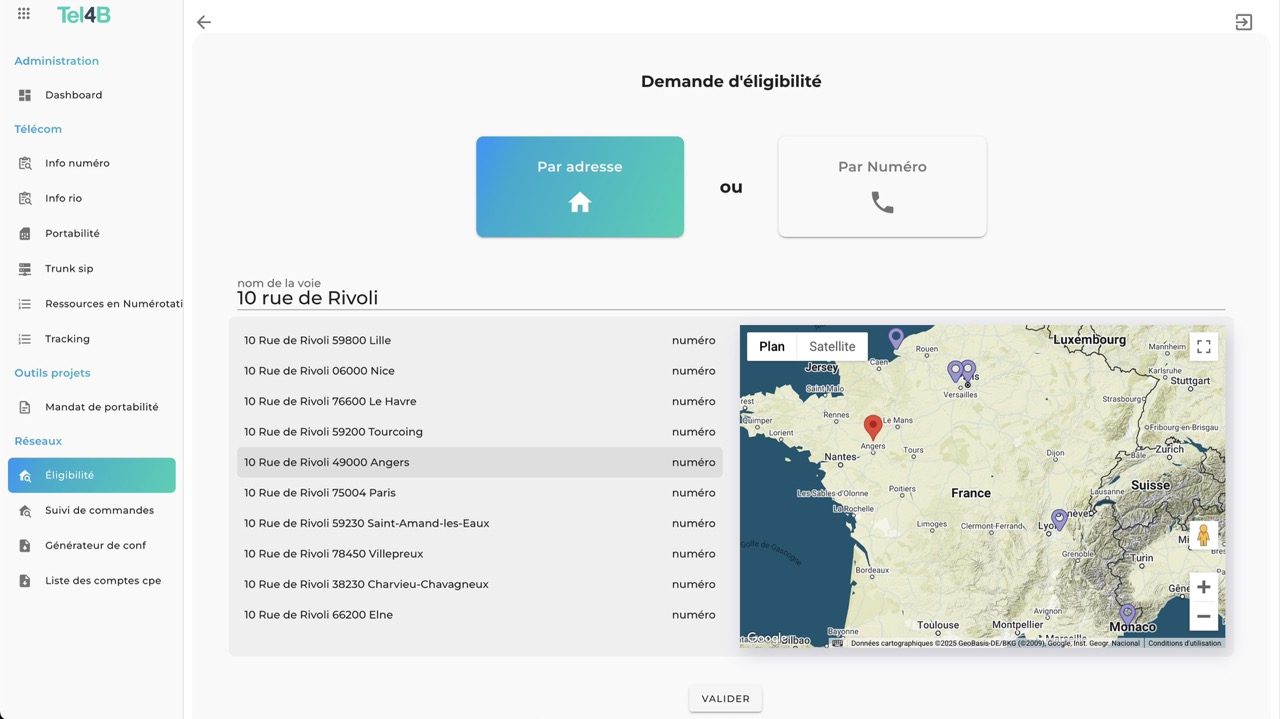Switch the map to Plan view

coord(772,347)
